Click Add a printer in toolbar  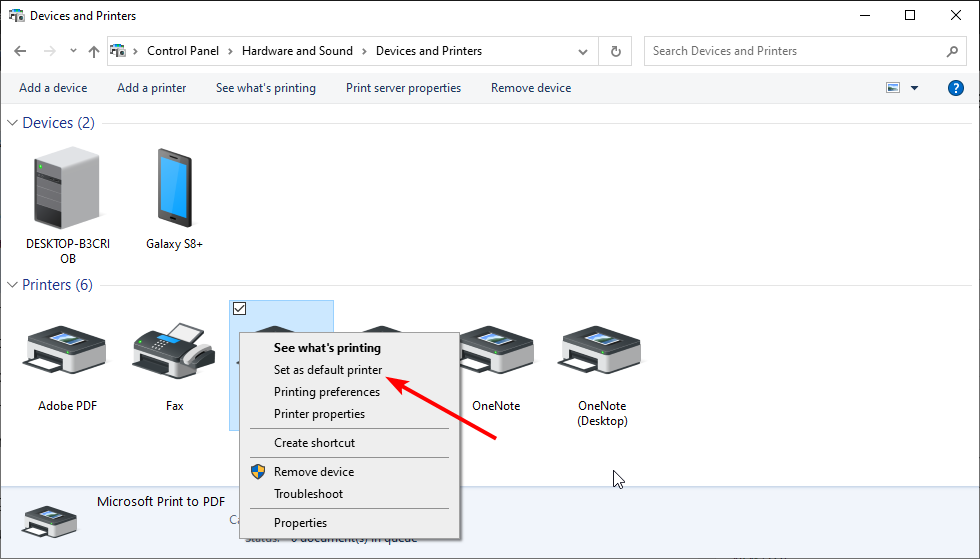click(x=151, y=88)
